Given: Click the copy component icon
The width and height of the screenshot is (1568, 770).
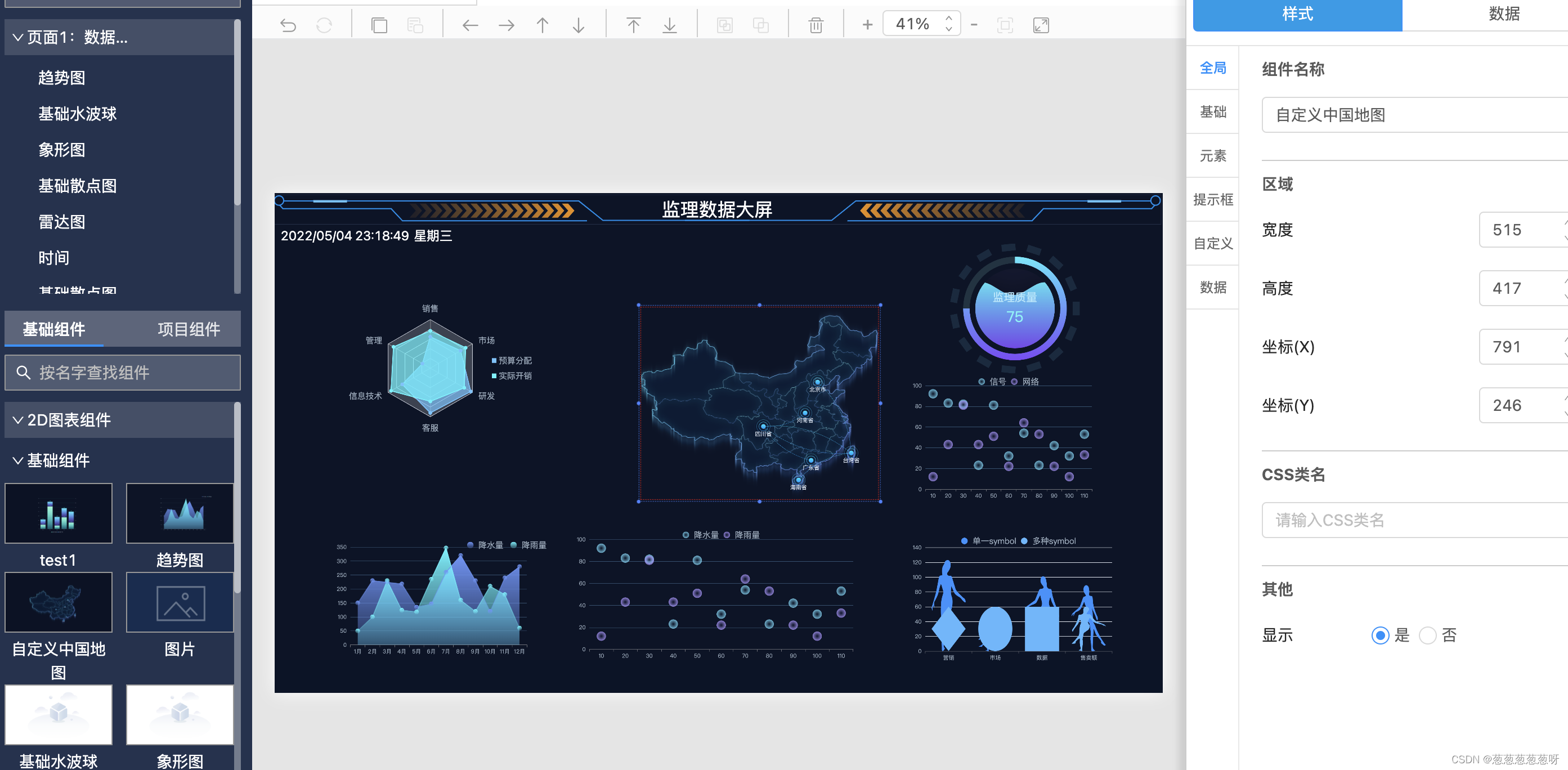Looking at the screenshot, I should (x=379, y=25).
